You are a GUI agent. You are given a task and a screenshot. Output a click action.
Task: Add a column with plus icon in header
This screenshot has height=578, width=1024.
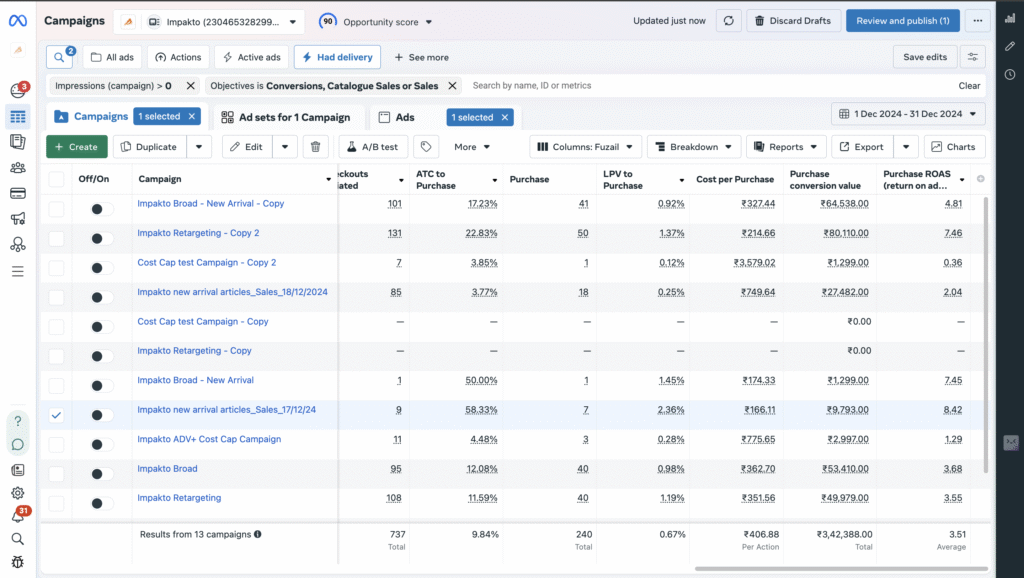pyautogui.click(x=980, y=179)
